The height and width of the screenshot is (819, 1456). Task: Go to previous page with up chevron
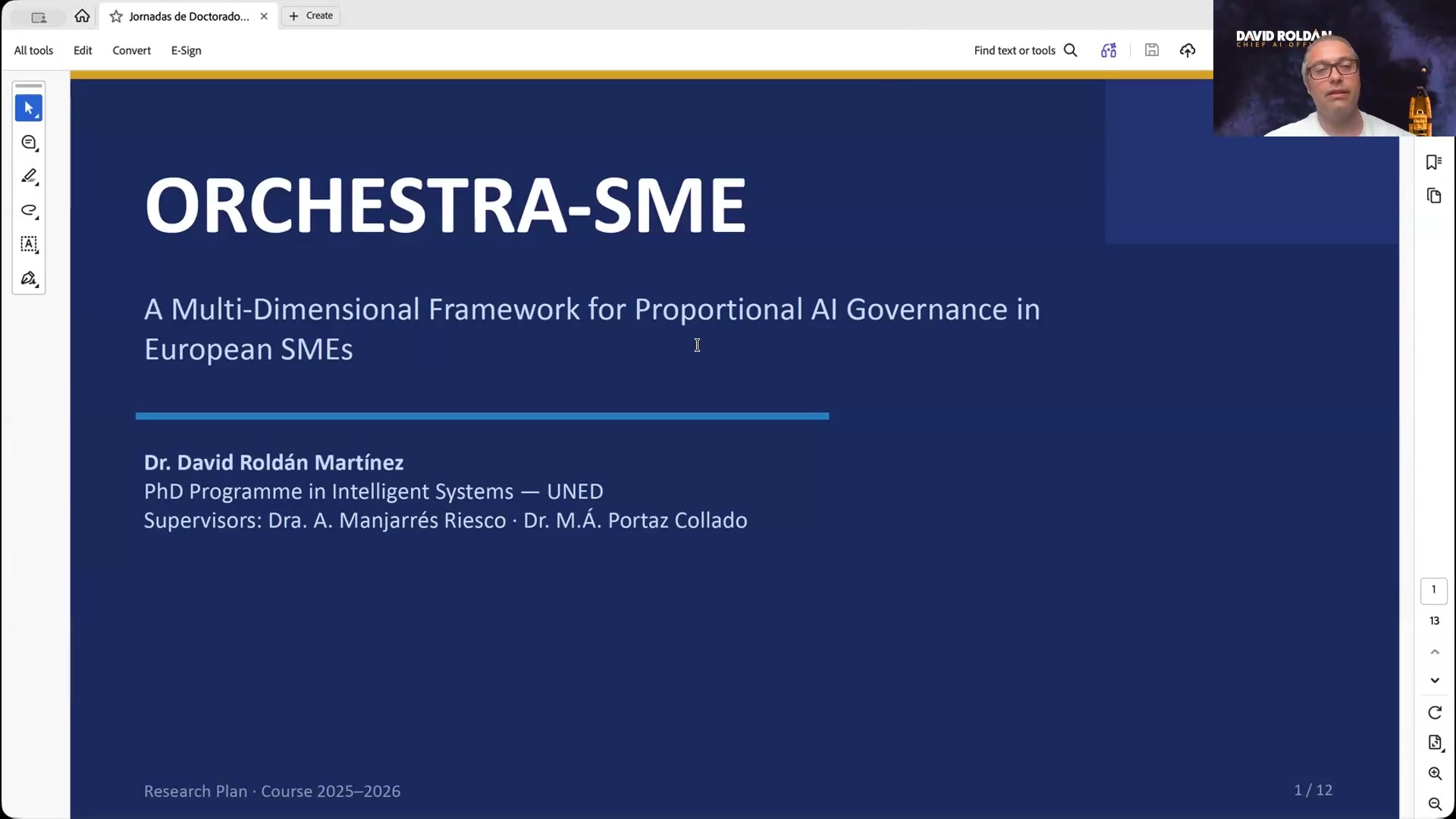(1434, 651)
